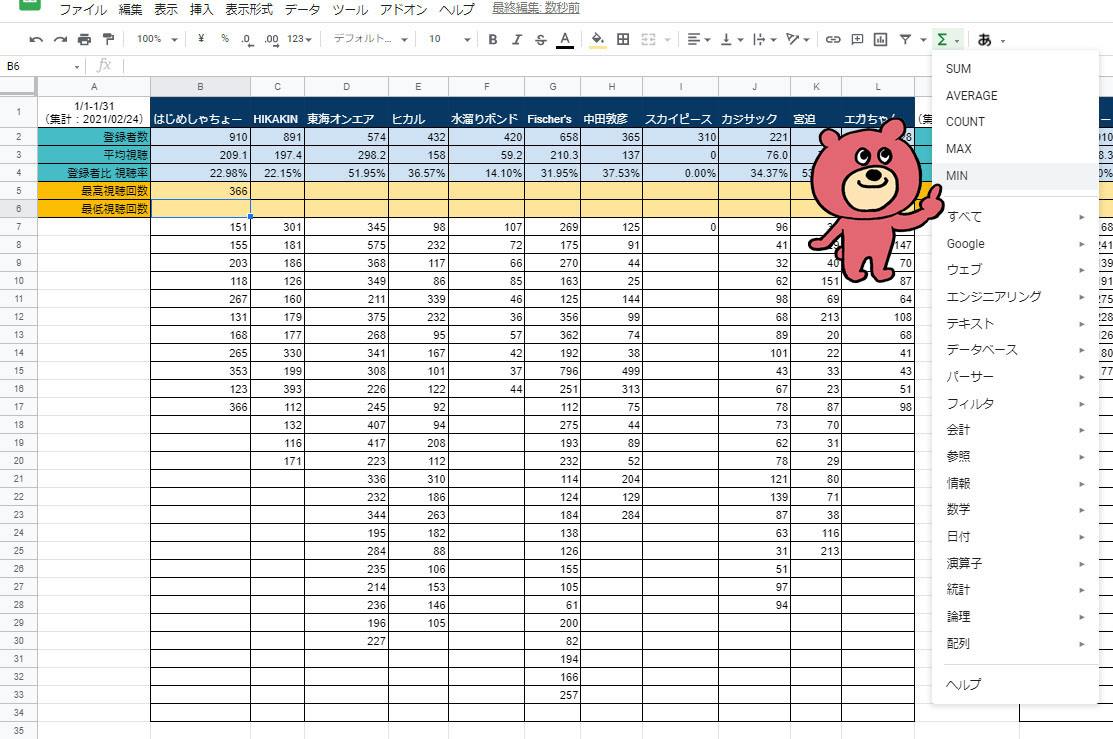Click the B6 name box
This screenshot has height=739, width=1113.
tap(42, 66)
